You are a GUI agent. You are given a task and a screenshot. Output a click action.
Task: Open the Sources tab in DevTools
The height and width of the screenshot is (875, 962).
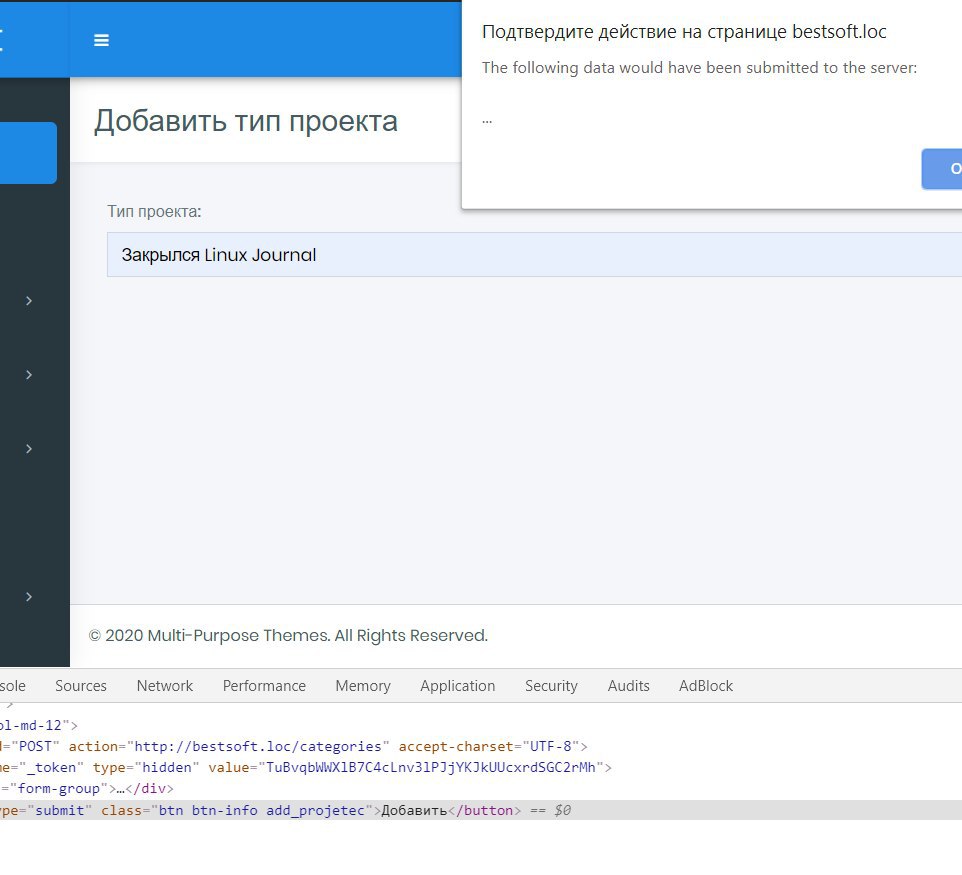pos(81,686)
